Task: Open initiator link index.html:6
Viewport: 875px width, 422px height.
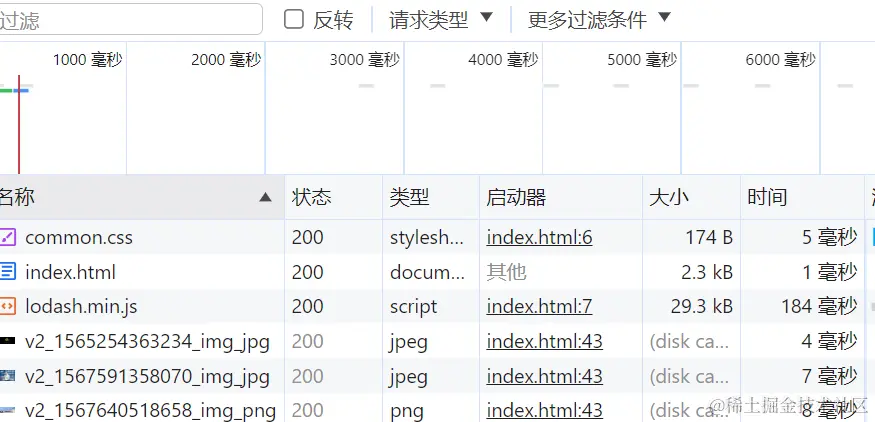Action: 539,238
